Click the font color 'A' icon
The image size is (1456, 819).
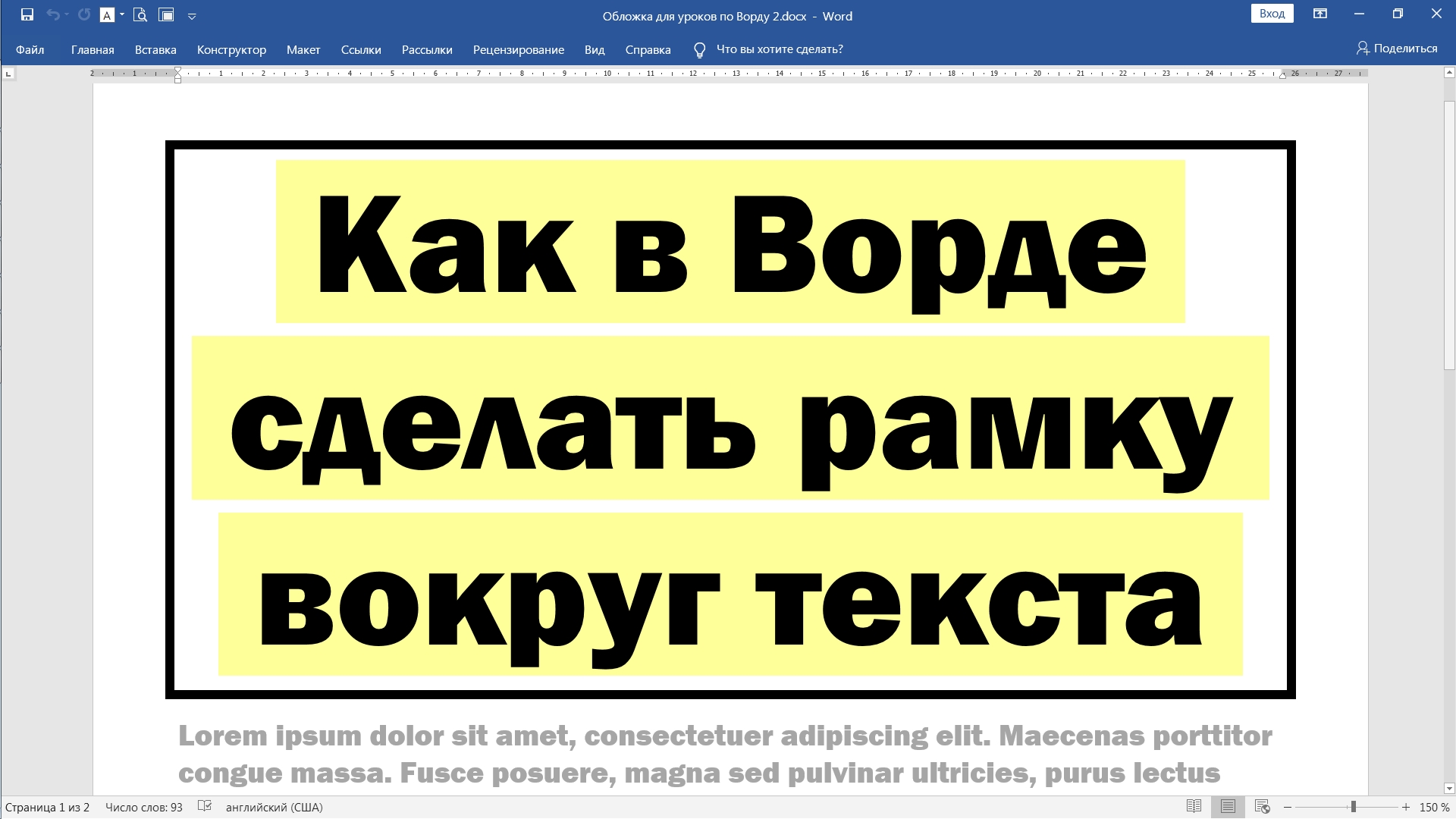coord(107,14)
